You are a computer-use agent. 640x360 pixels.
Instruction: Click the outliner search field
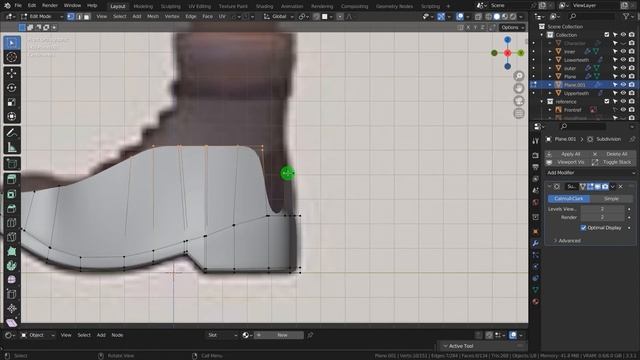click(x=591, y=16)
